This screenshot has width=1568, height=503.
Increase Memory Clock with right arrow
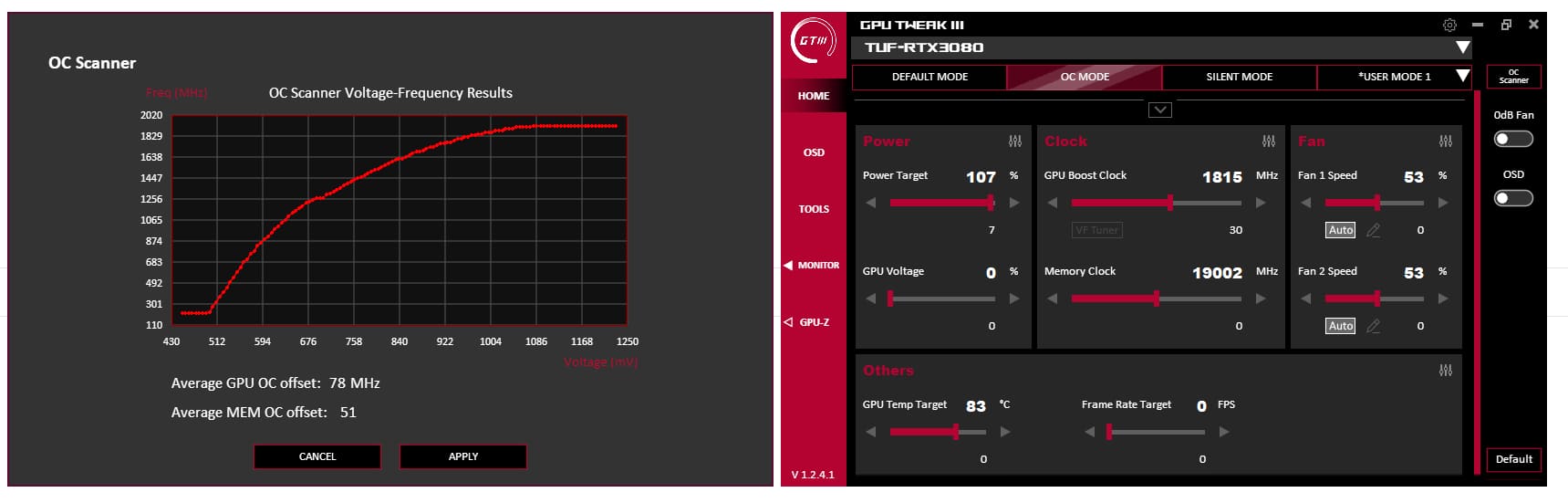click(x=1261, y=299)
